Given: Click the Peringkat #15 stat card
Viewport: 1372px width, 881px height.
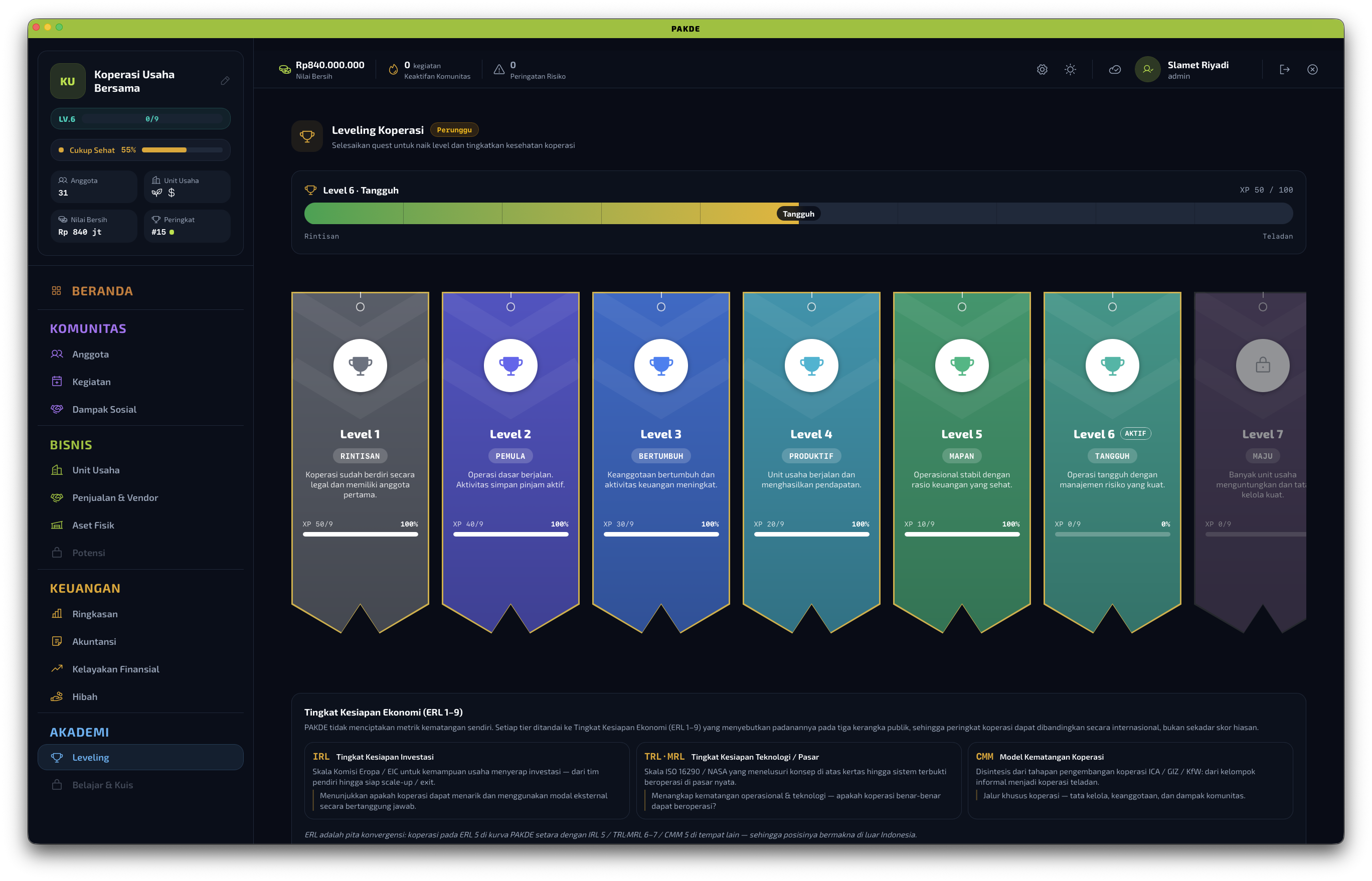Looking at the screenshot, I should [x=187, y=226].
